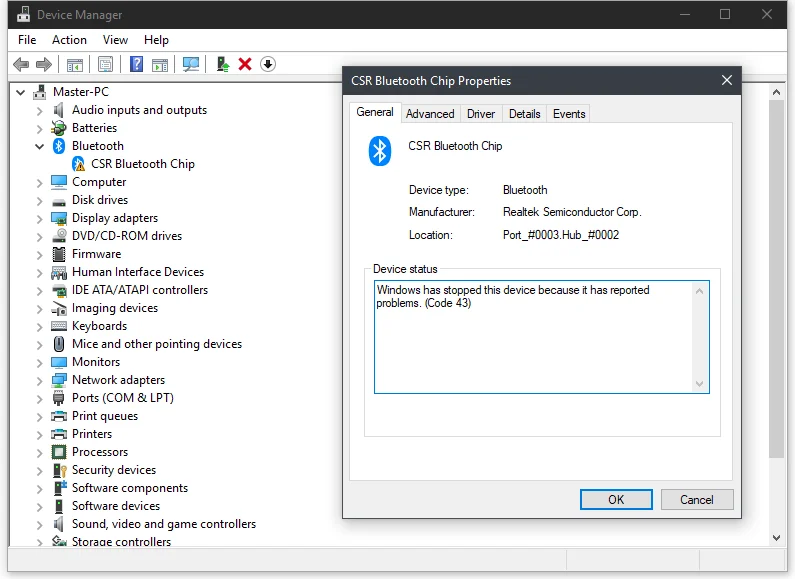
Task: Click the Mice and other pointing devices icon
Action: (59, 344)
